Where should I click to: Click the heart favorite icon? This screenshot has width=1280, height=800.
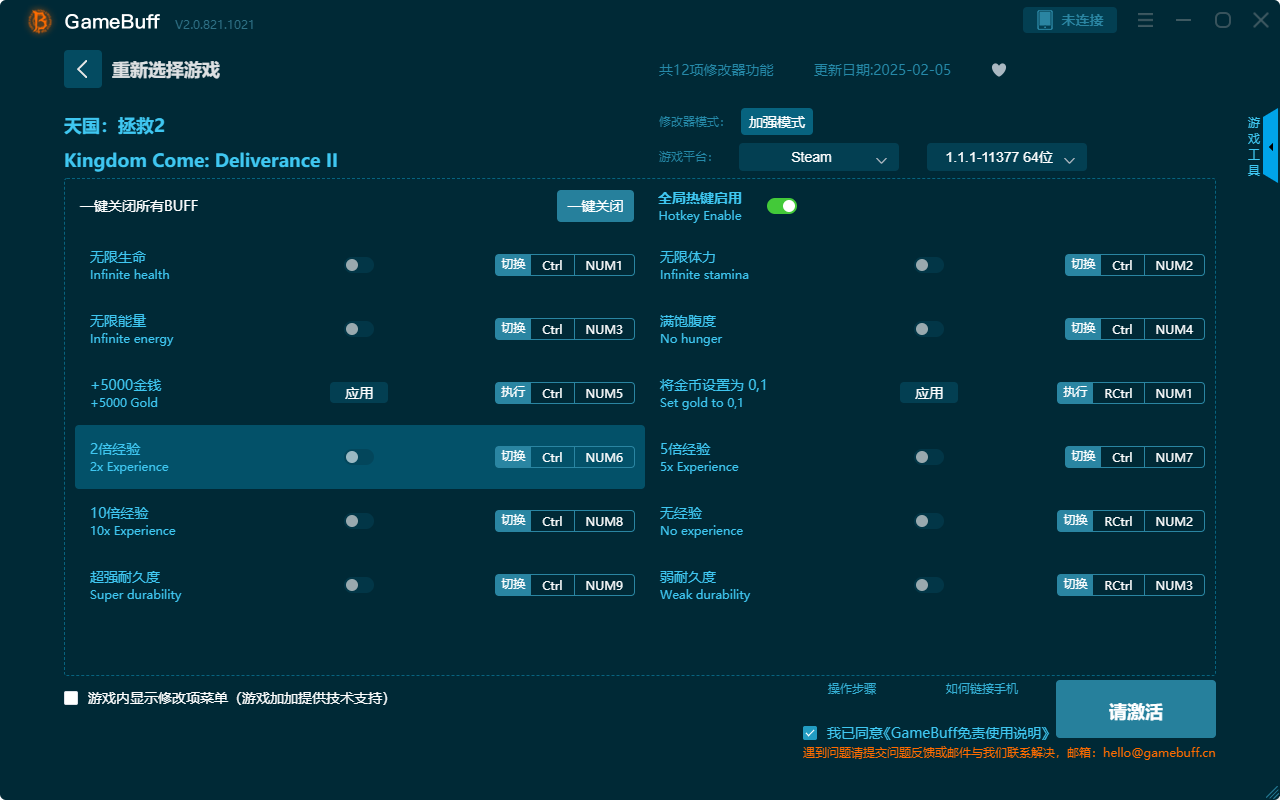point(998,70)
